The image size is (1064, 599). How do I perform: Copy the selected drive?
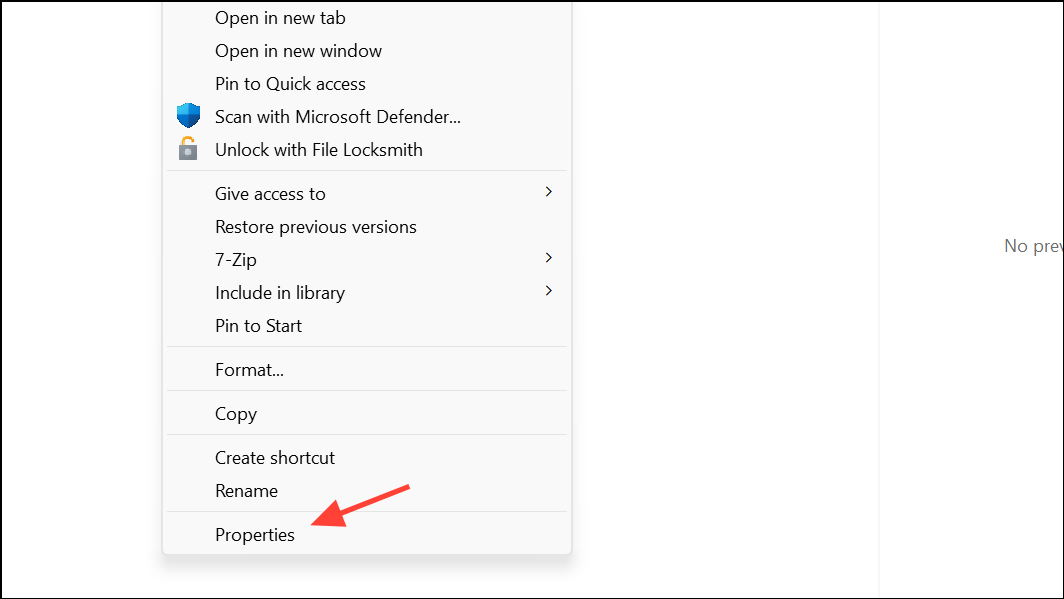(x=236, y=413)
